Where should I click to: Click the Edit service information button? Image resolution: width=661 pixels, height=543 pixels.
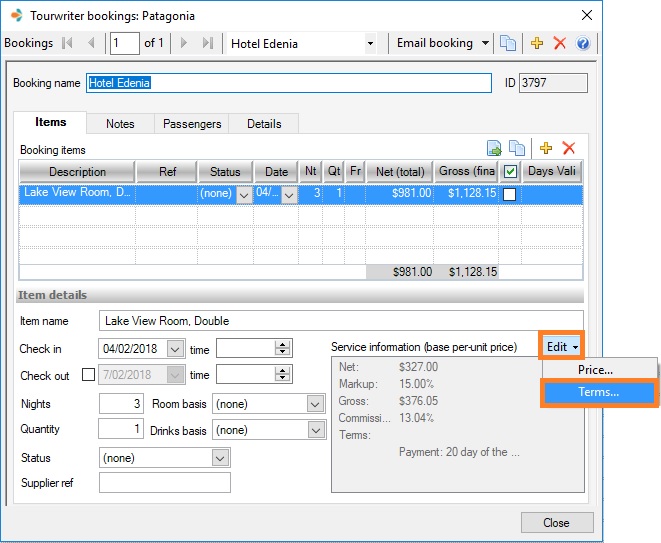point(563,346)
